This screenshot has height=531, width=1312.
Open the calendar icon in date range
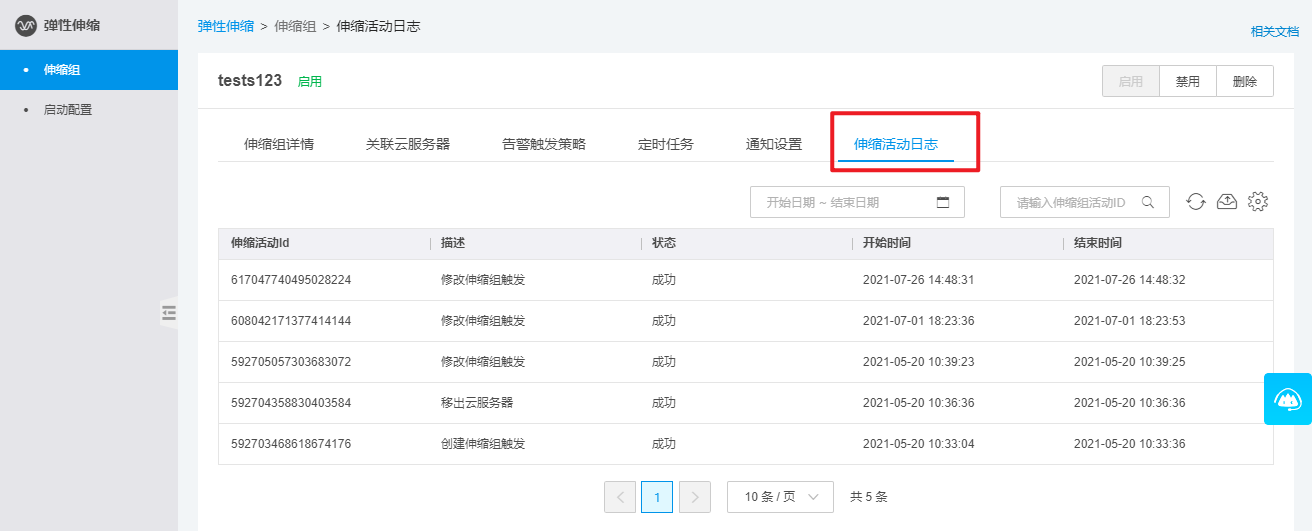pos(942,202)
